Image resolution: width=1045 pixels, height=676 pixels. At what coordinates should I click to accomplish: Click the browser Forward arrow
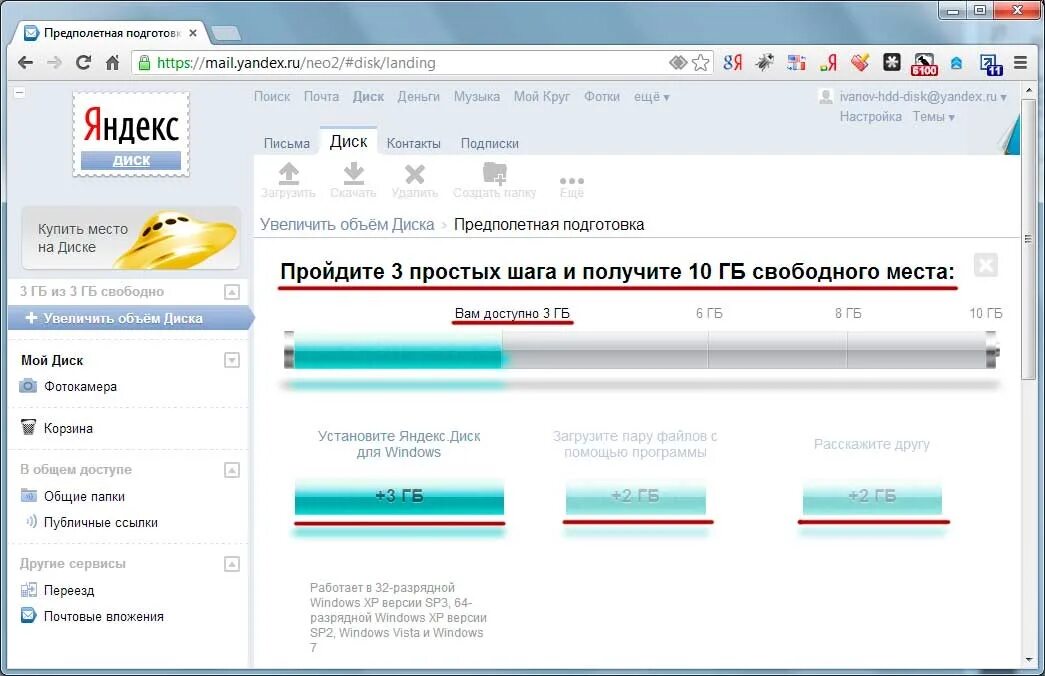click(x=54, y=63)
